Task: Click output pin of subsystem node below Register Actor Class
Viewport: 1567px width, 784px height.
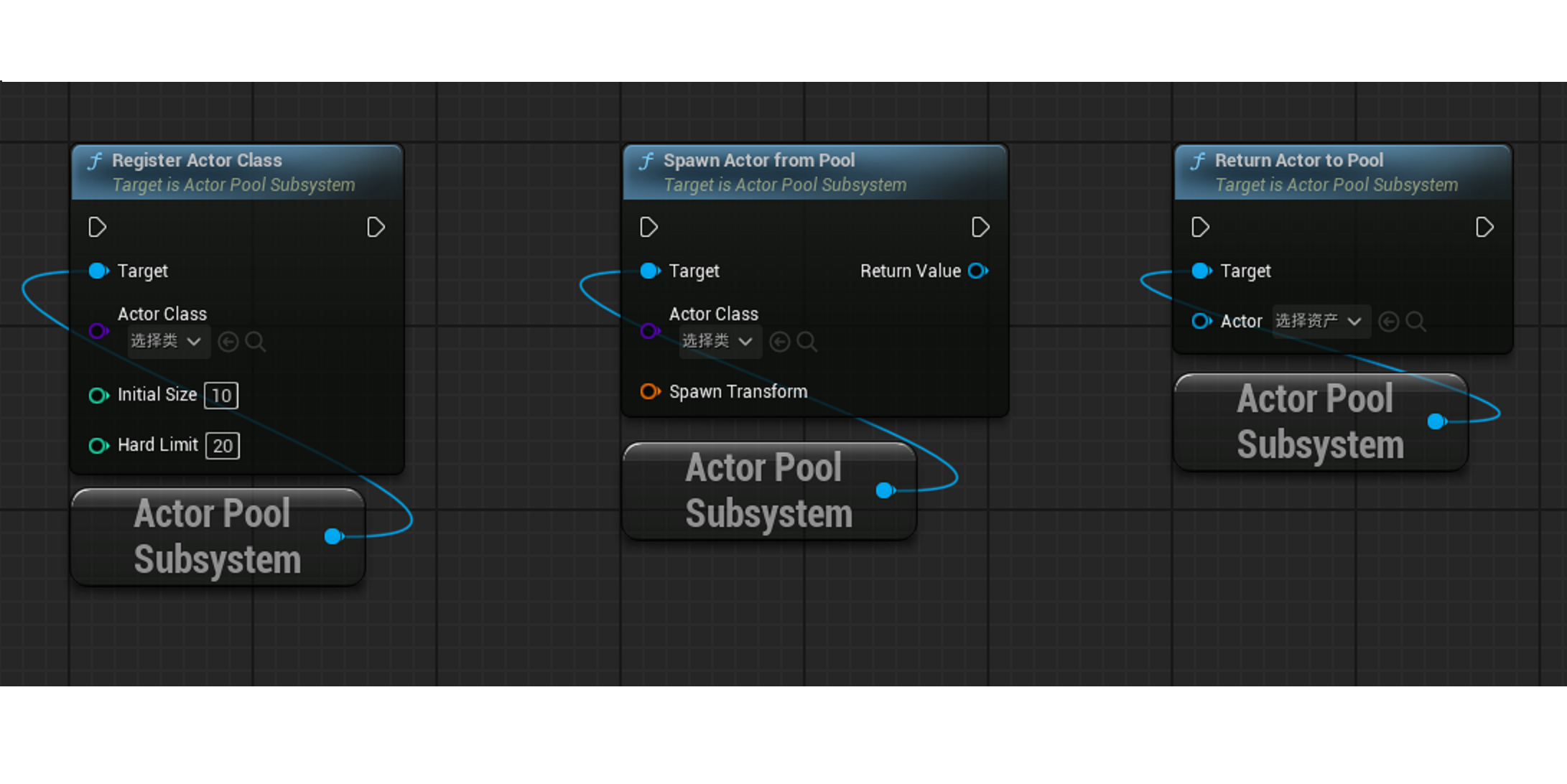Action: [333, 536]
